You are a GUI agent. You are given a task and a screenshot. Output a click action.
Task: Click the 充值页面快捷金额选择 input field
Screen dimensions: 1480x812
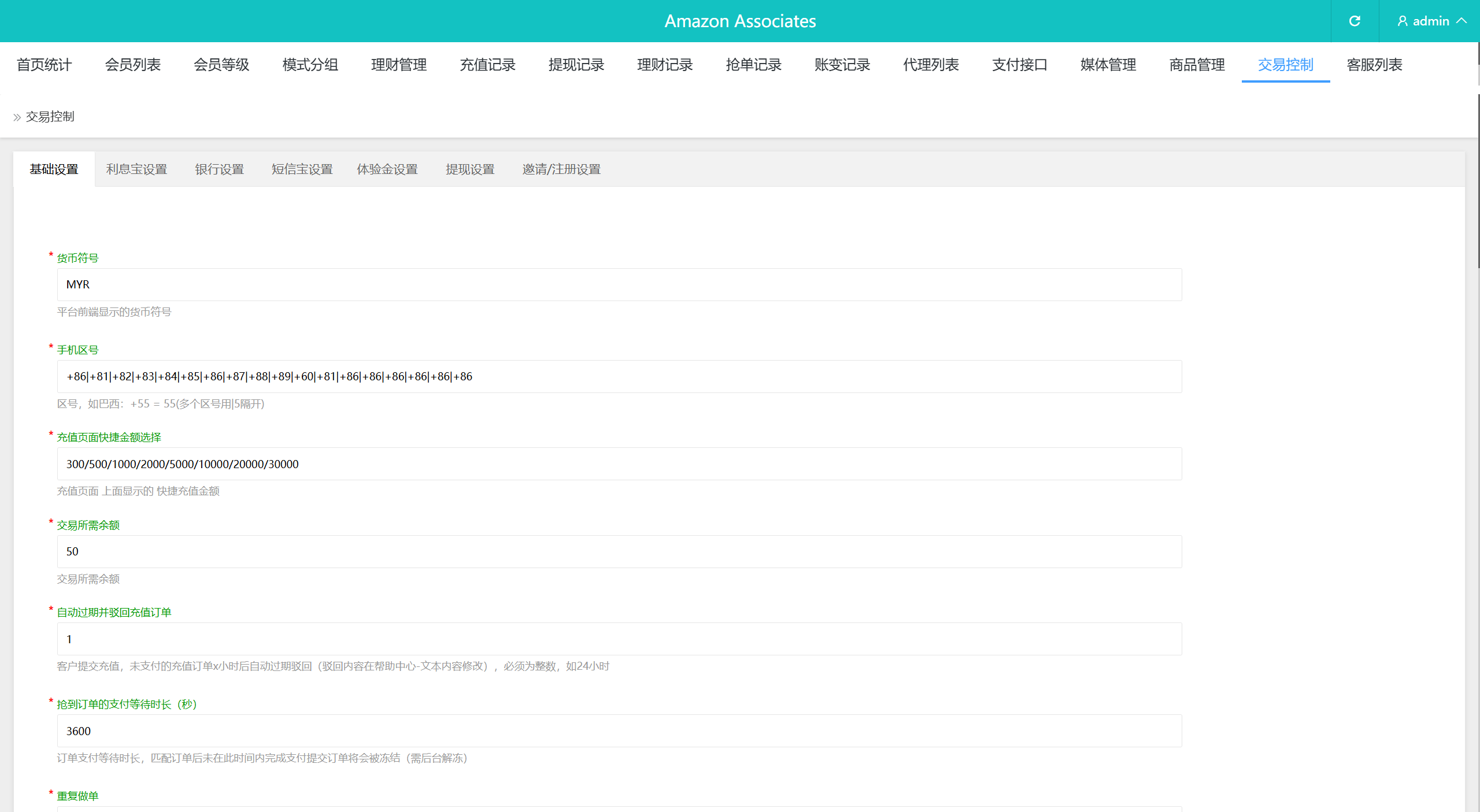(619, 464)
